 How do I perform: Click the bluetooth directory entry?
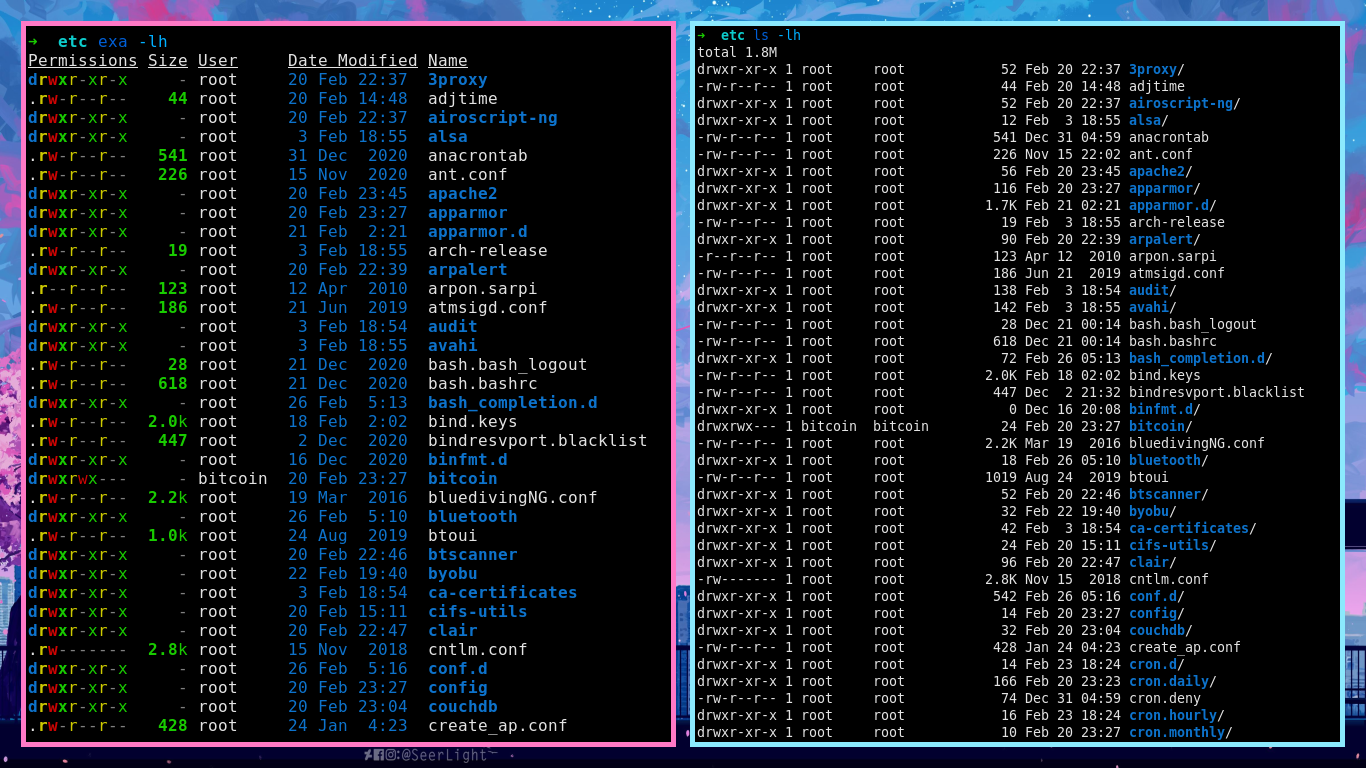(x=471, y=516)
